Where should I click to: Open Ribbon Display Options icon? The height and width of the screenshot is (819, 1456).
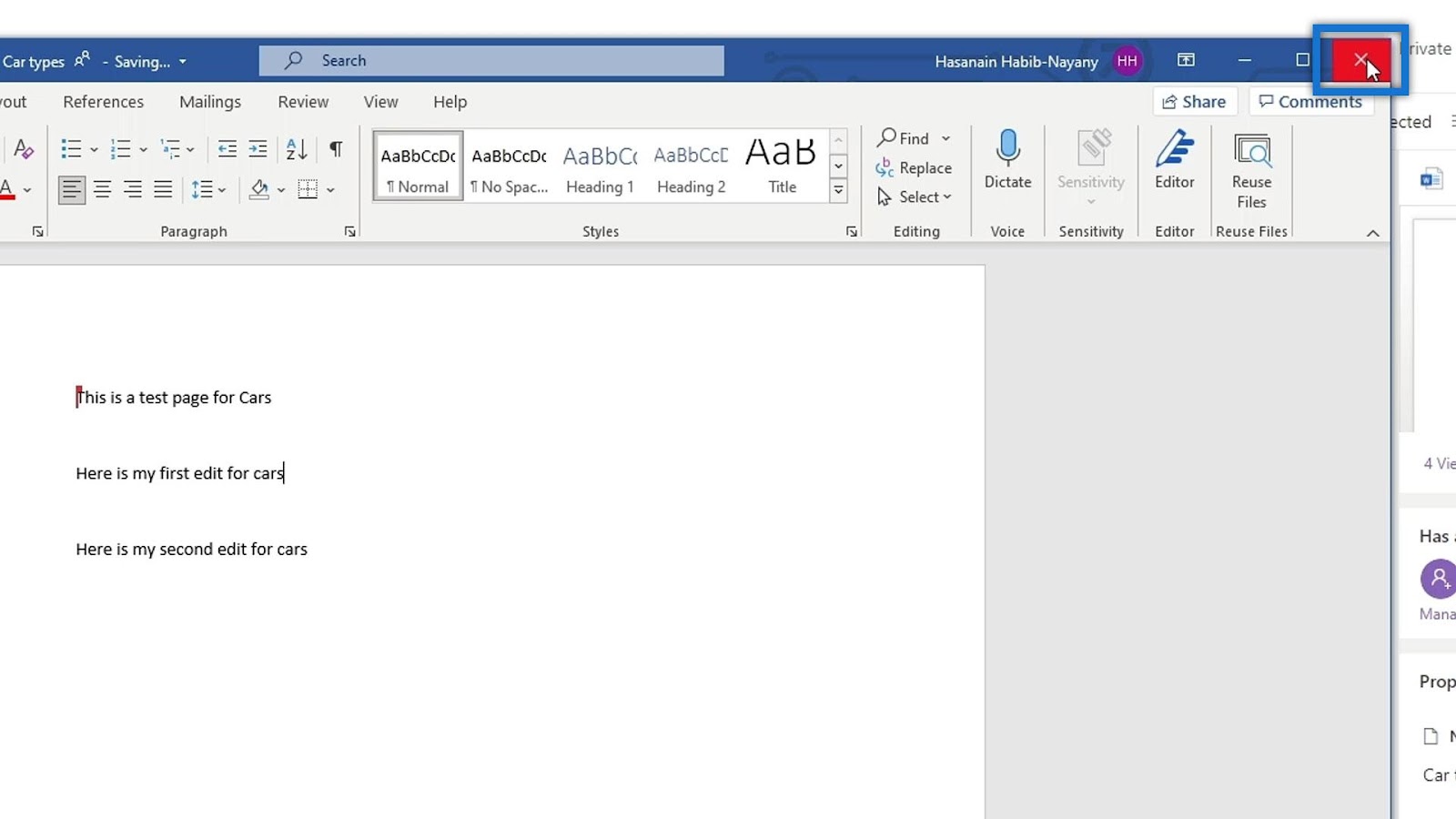[x=1186, y=60]
